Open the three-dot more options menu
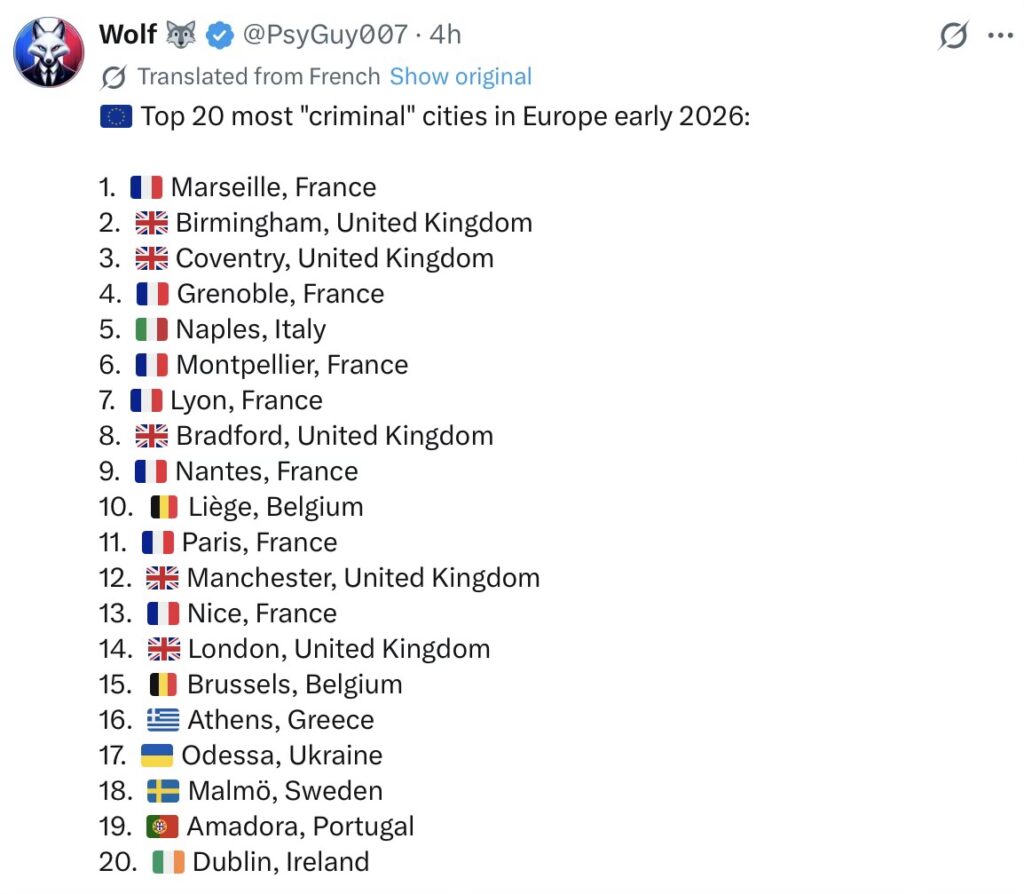 click(1000, 35)
